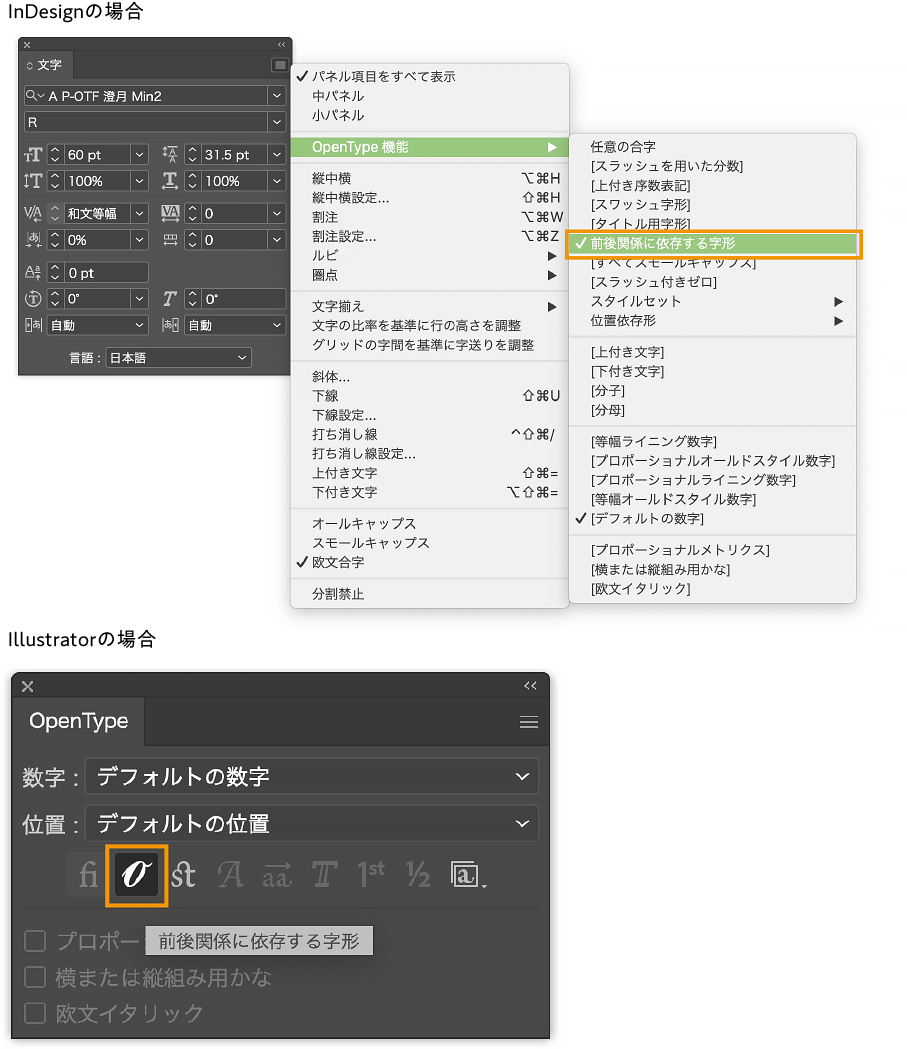Click the fractions ½ icon
The image size is (907, 1049).
[418, 874]
